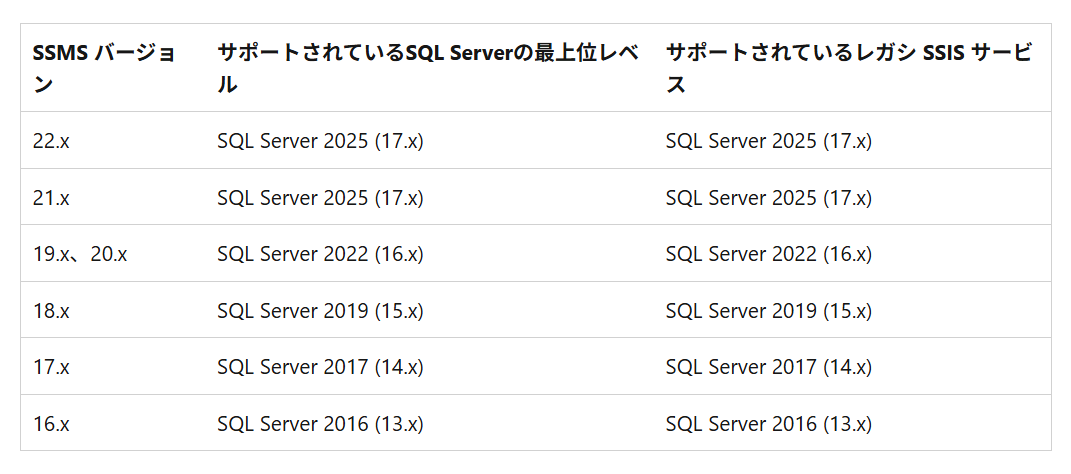
Task: Click SQL Server 2016 (13.x) in 最上位レベル column
Action: (x=320, y=423)
